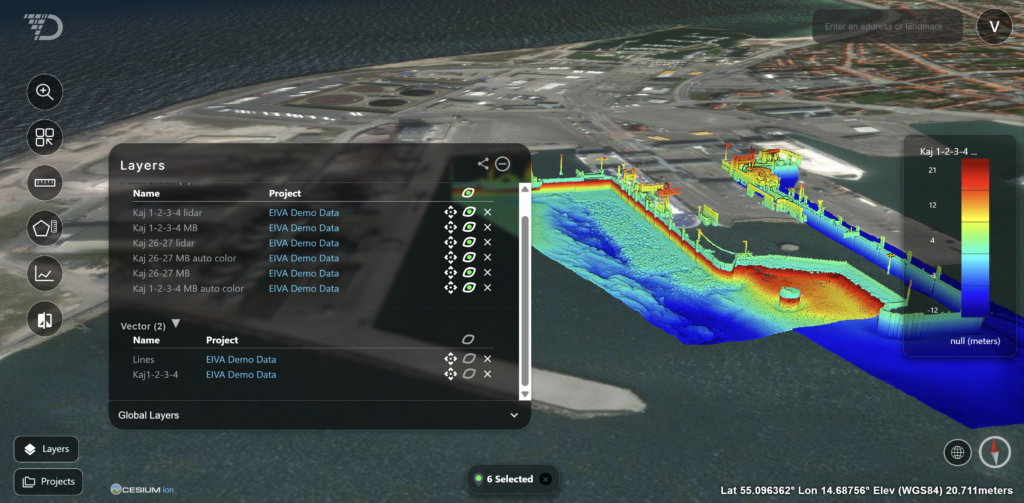This screenshot has height=503, width=1024.
Task: Select the polygon area measure tool
Action: [44, 229]
